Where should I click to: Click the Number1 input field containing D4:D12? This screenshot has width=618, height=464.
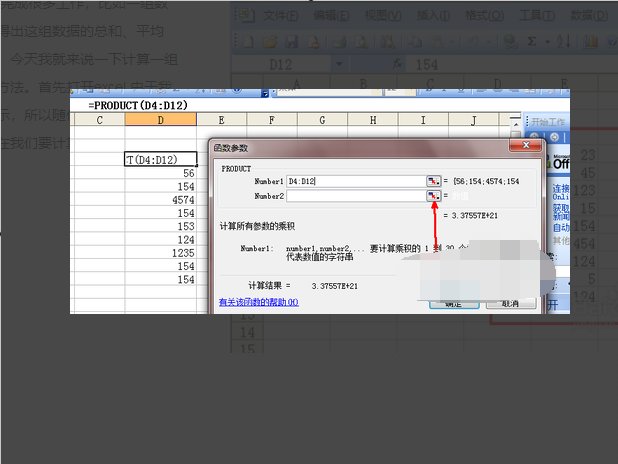pyautogui.click(x=356, y=181)
